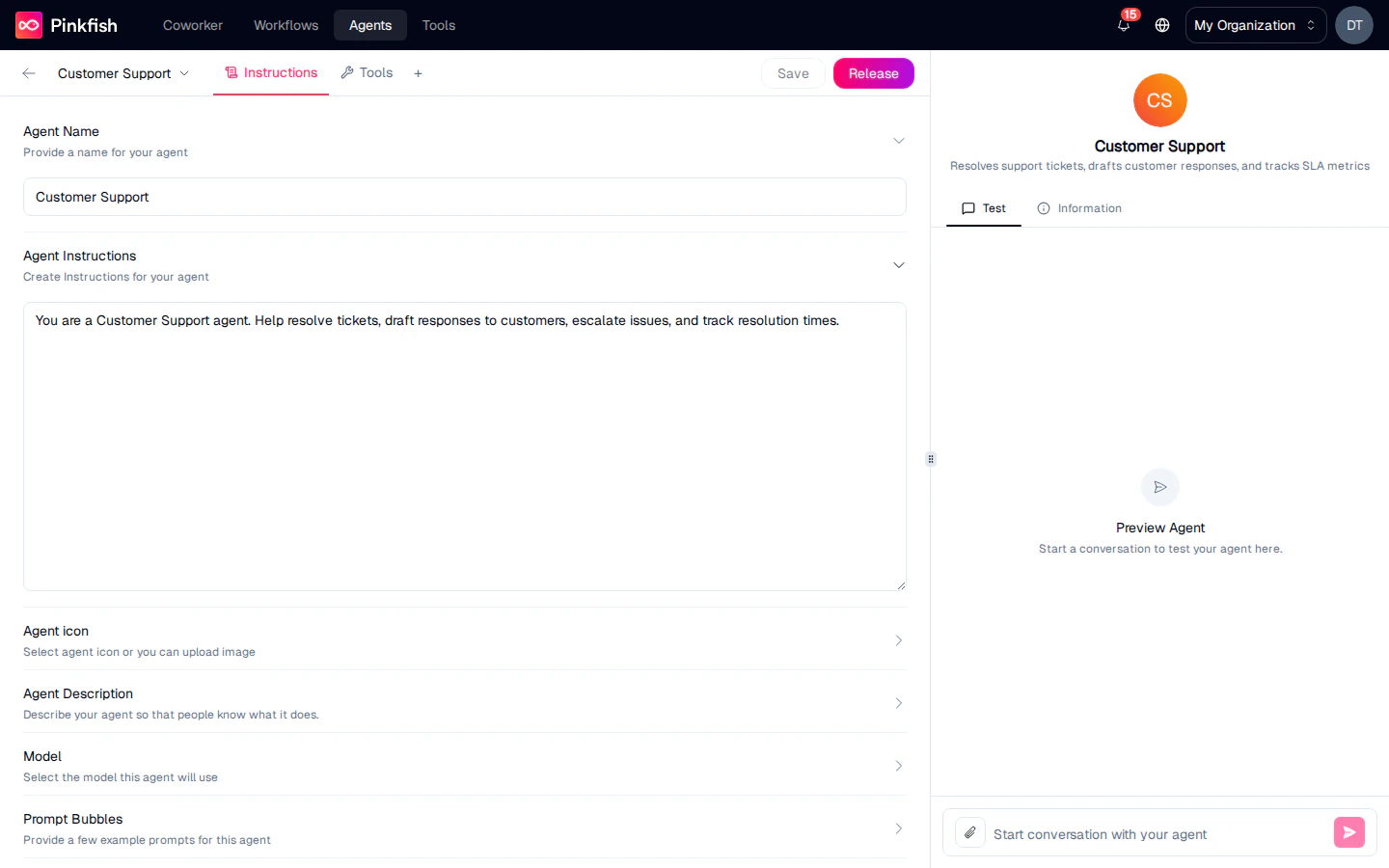Switch to the Tools tab

coord(367,72)
